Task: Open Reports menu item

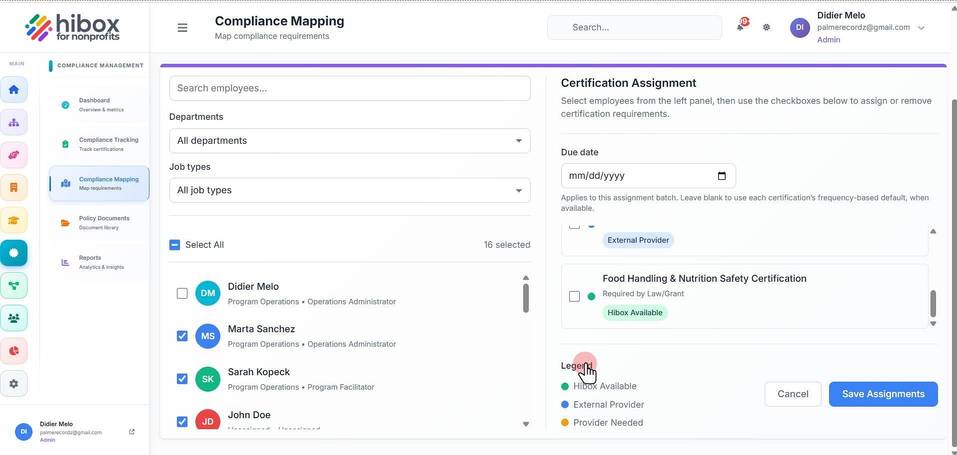Action: coord(99,262)
